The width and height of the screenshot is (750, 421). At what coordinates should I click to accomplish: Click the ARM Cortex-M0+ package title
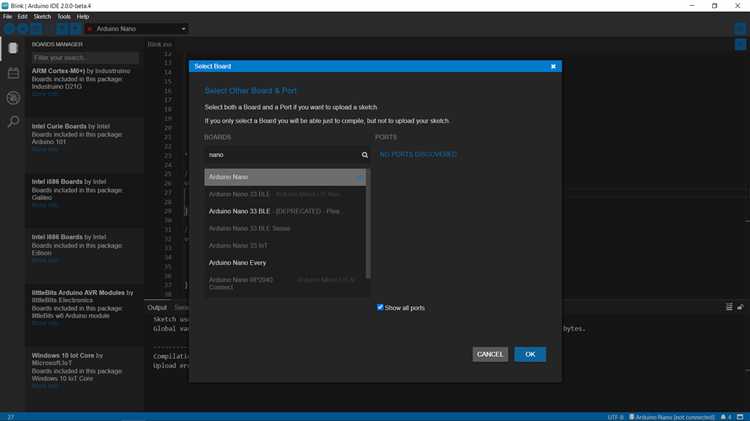pyautogui.click(x=58, y=71)
